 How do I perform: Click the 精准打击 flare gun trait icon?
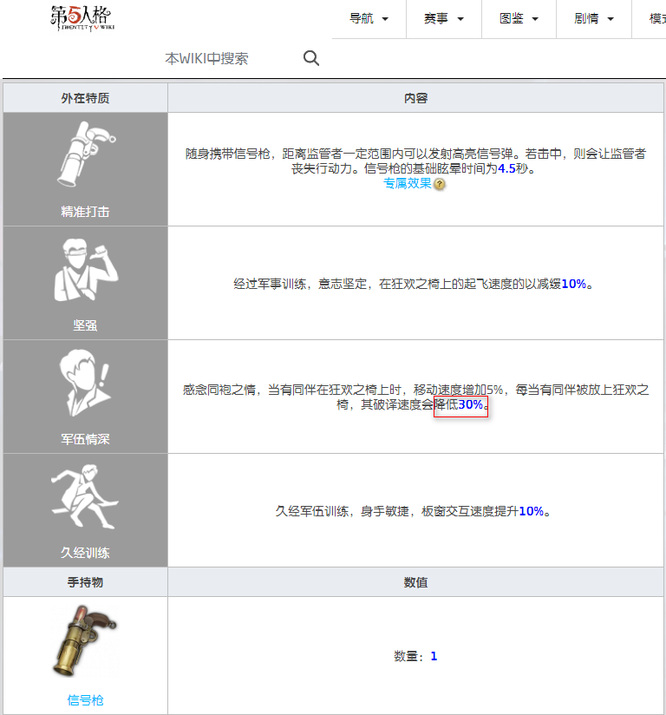pyautogui.click(x=86, y=154)
